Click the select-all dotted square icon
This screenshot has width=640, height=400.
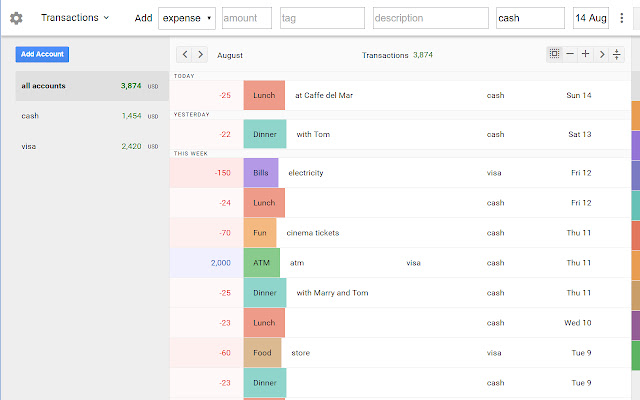click(554, 55)
